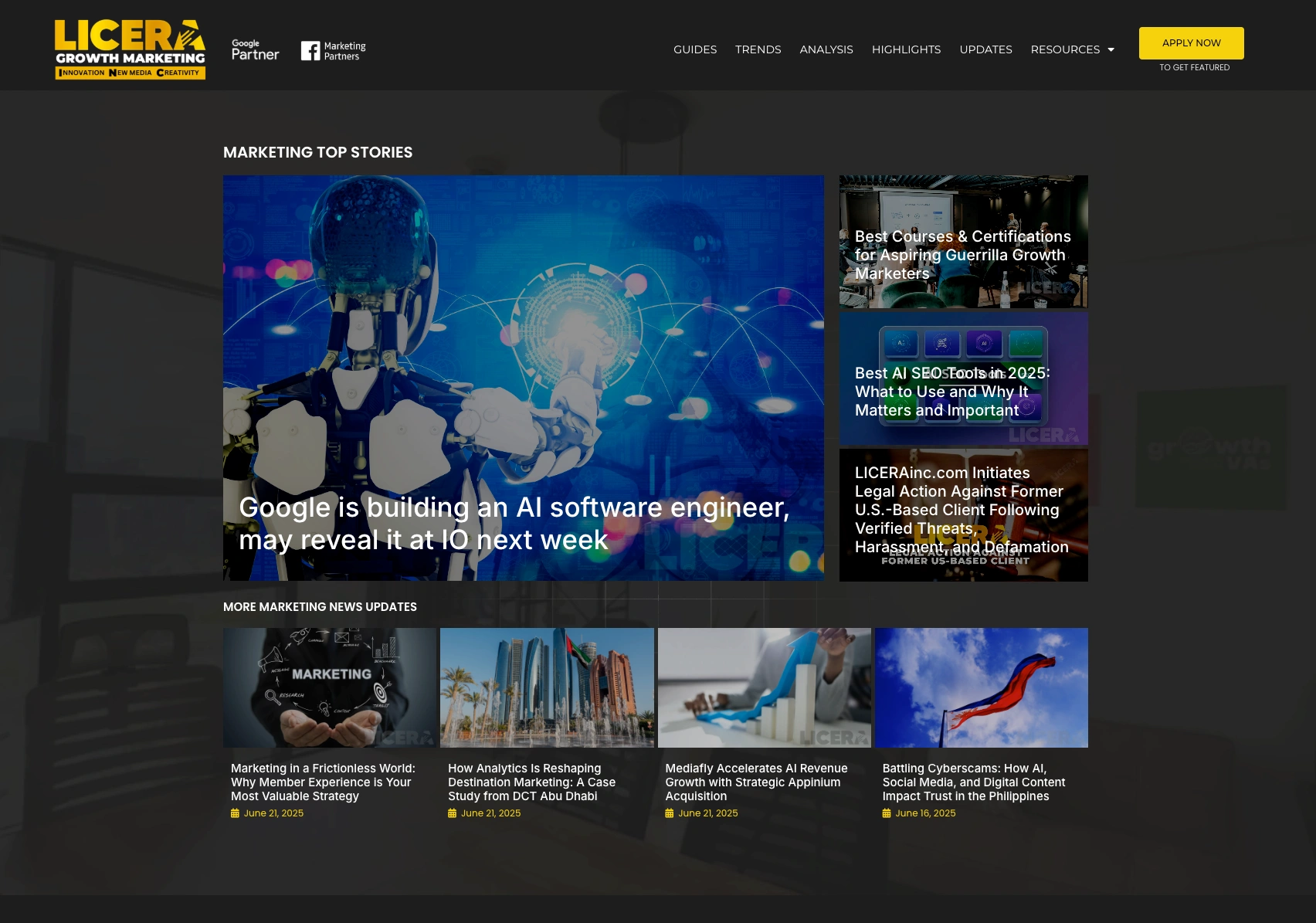Click the More Marketing News Updates heading
This screenshot has width=1316, height=923.
point(320,607)
